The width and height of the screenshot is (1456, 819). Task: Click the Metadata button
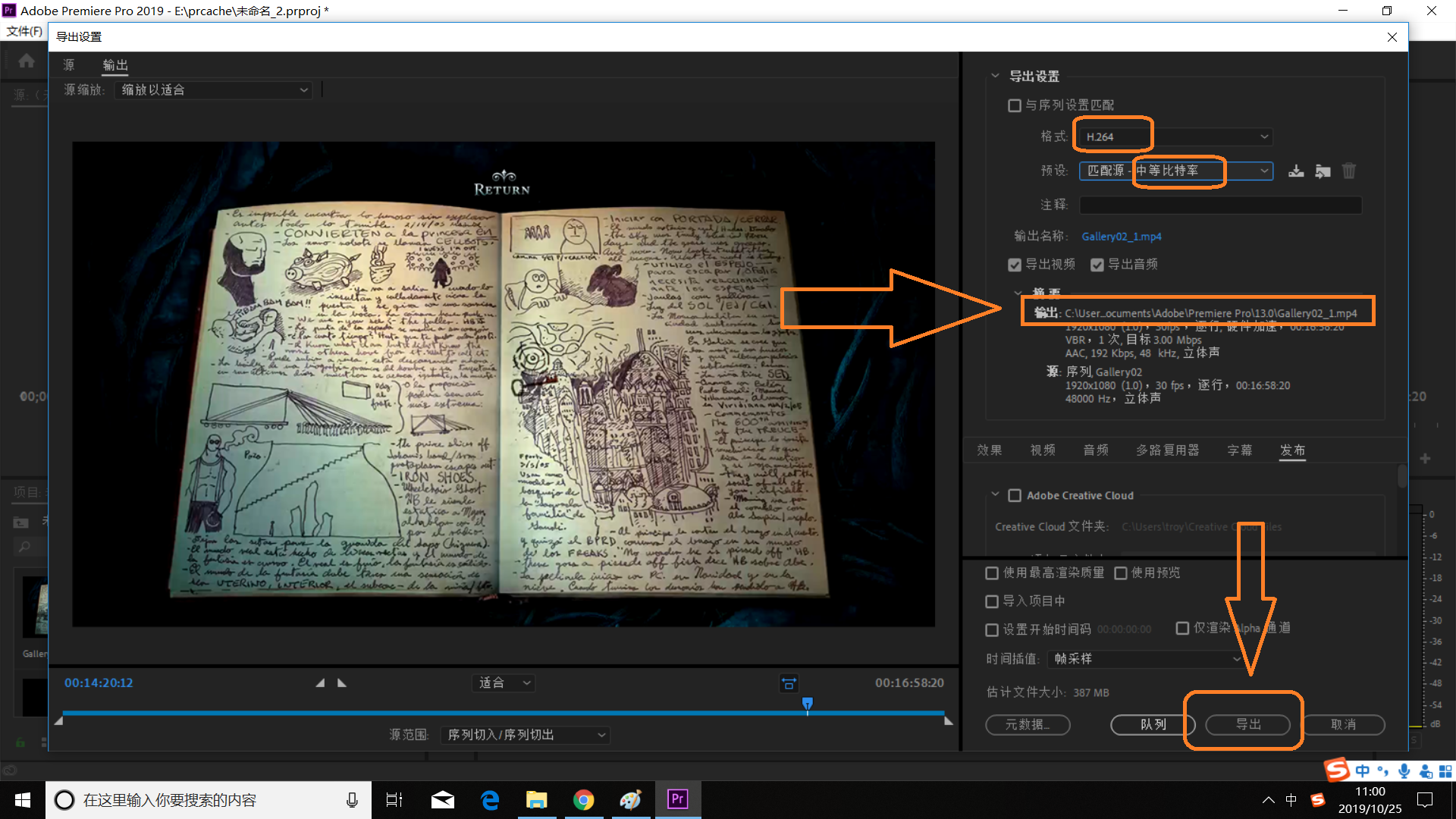(x=1028, y=725)
